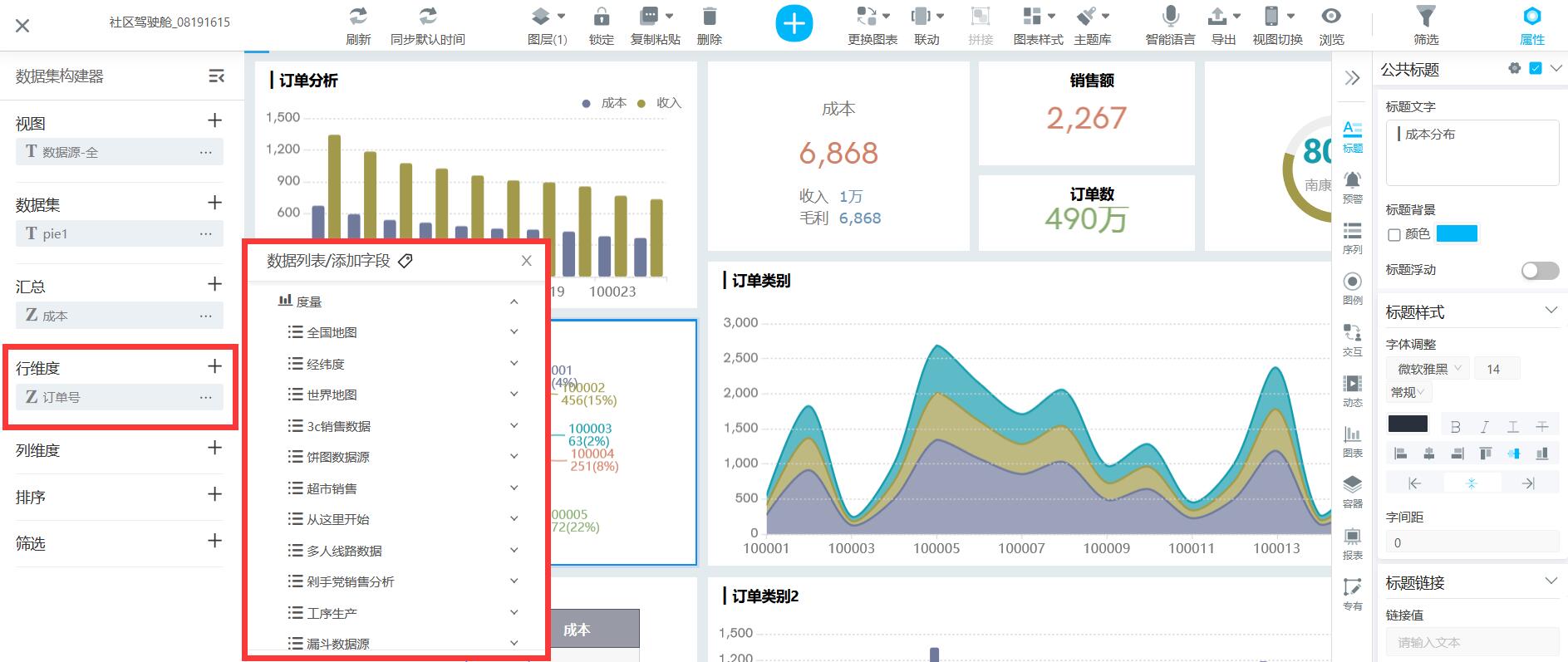Enable the 标题背景 颜色 checkbox
This screenshot has height=662, width=1568.
1394,235
